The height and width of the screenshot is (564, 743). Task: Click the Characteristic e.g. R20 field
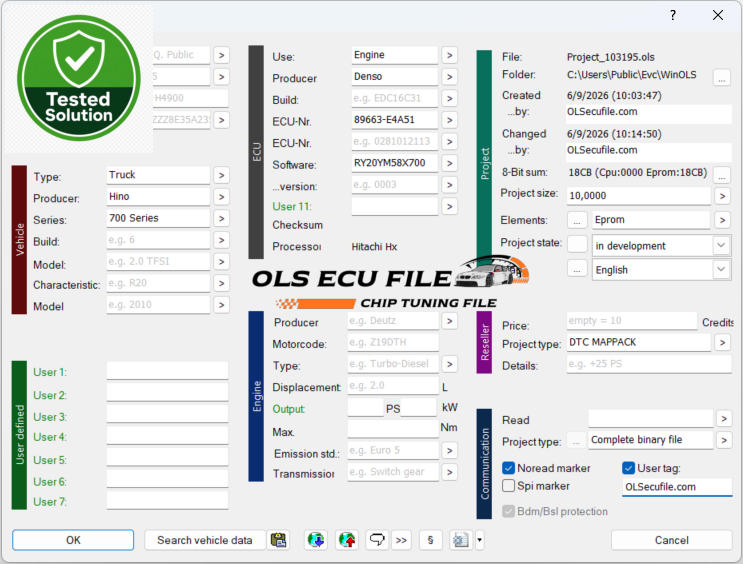tap(158, 283)
